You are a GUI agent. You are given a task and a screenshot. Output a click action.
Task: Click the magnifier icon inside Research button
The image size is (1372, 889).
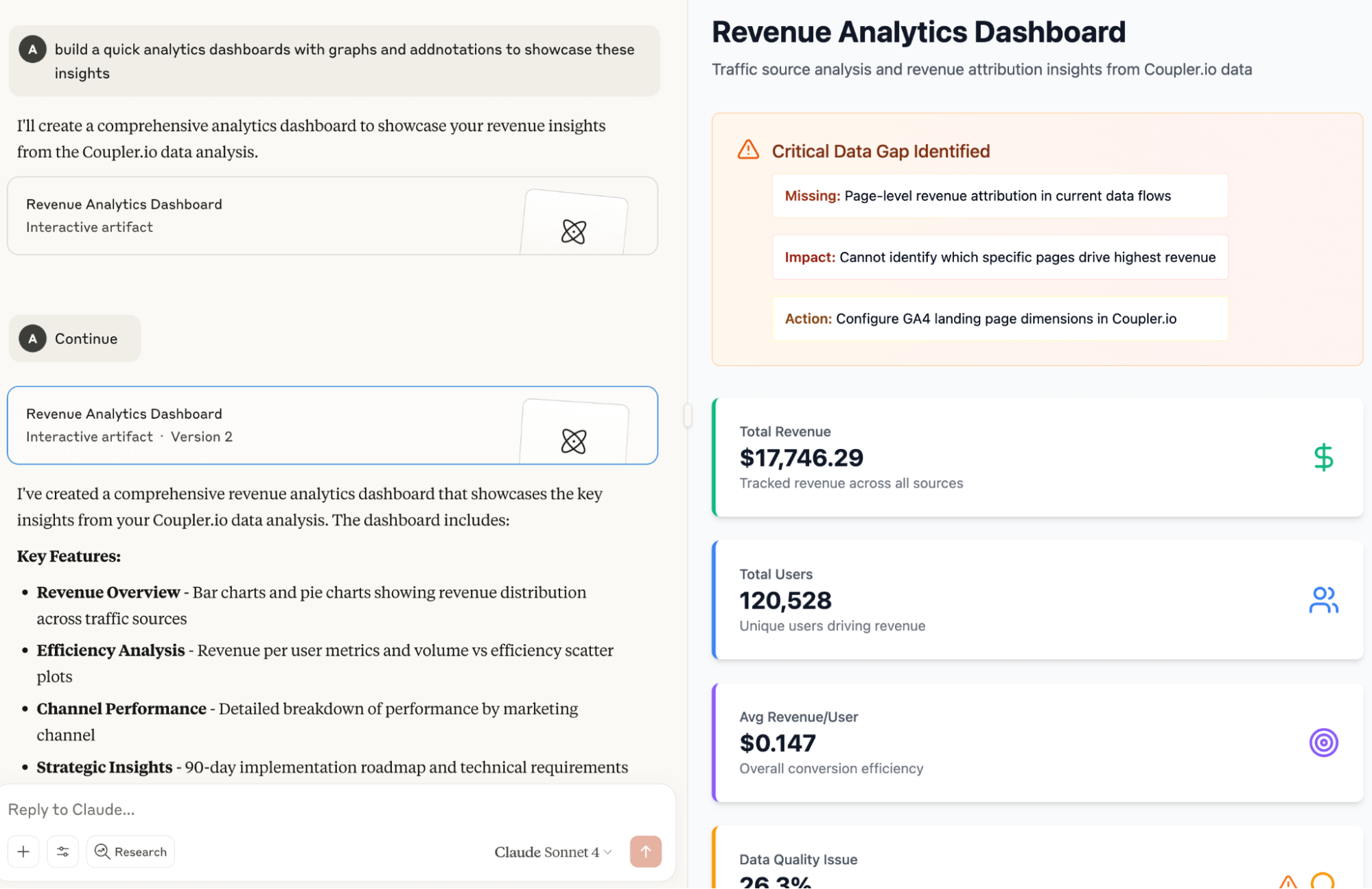[x=101, y=851]
